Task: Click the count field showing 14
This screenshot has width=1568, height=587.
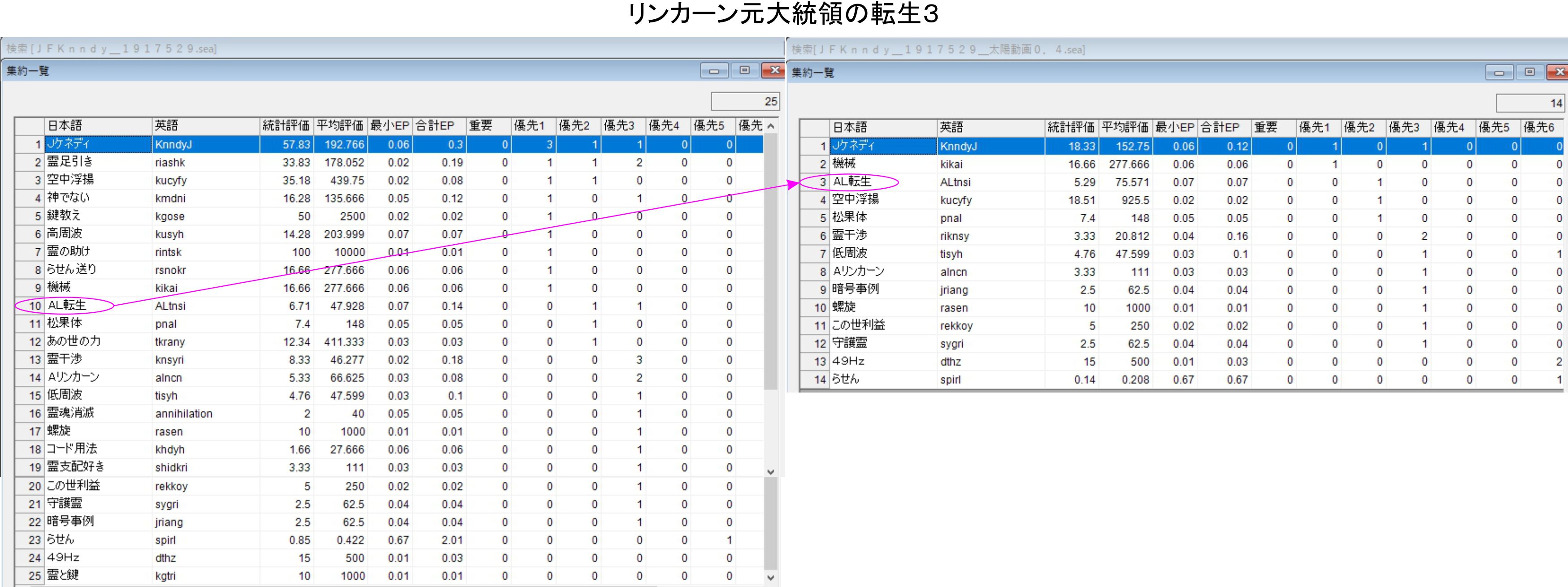Action: click(x=1530, y=104)
